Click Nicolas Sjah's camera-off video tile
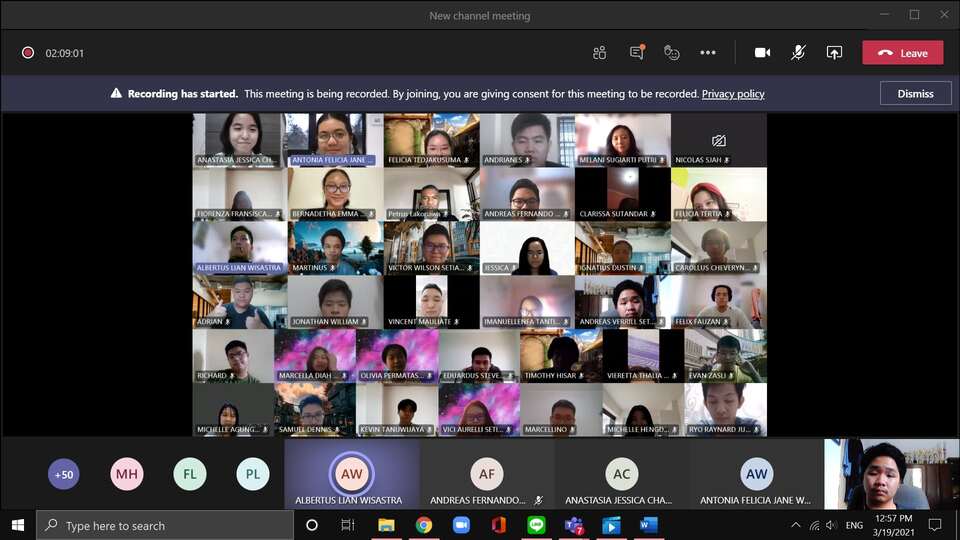Screen dimensions: 960x540 pos(719,140)
